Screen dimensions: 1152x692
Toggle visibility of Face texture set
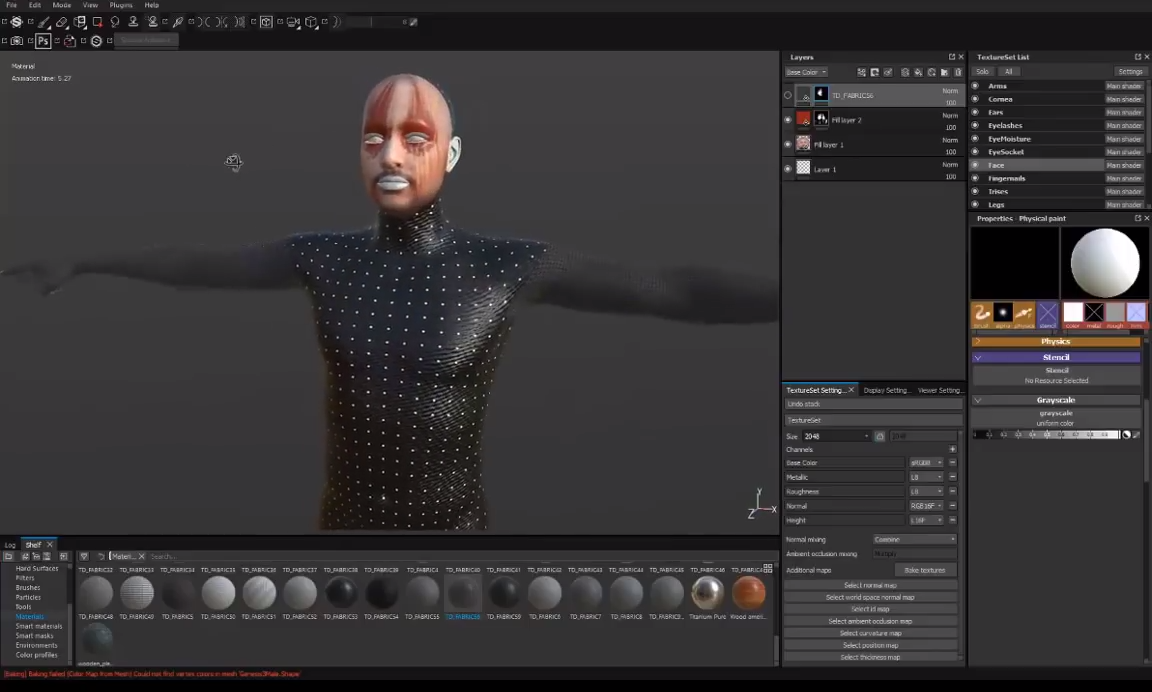975,165
